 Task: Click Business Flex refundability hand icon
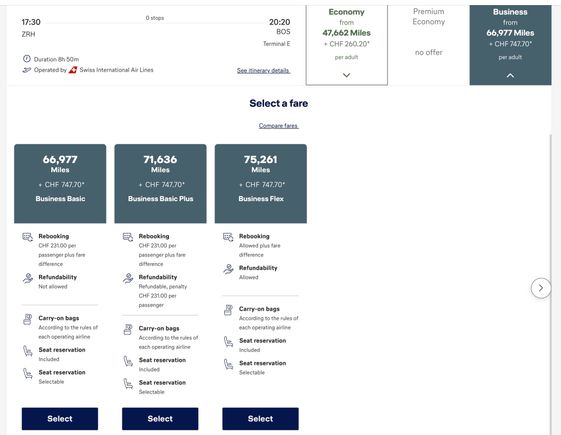point(228,269)
